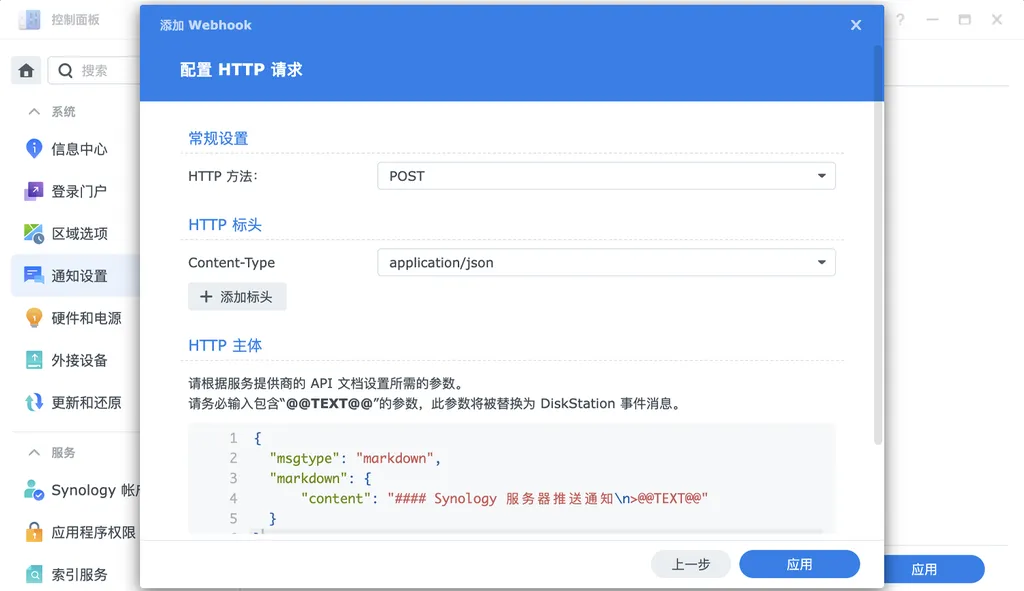Screen dimensions: 1024x591
Task: Apply the webhook settings via 应用 button
Action: tap(799, 563)
